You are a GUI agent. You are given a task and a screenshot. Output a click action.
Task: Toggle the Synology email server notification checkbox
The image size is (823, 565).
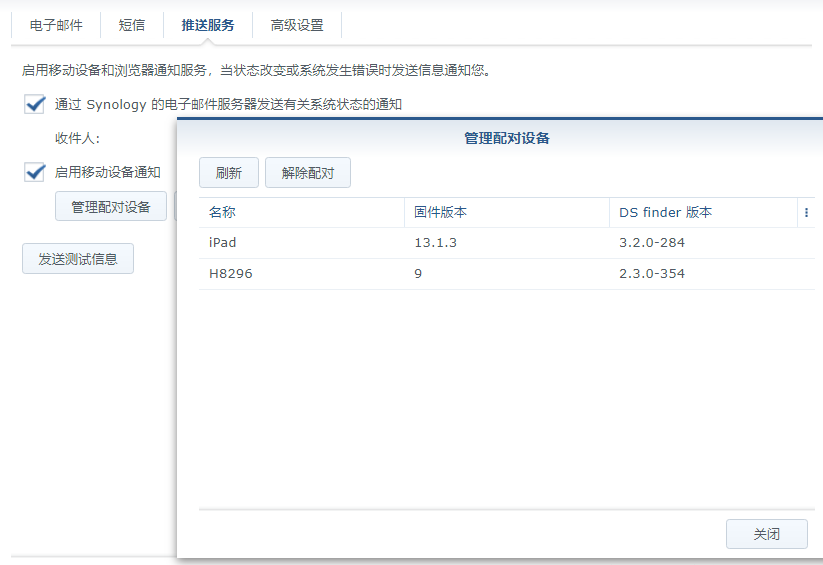(x=36, y=104)
